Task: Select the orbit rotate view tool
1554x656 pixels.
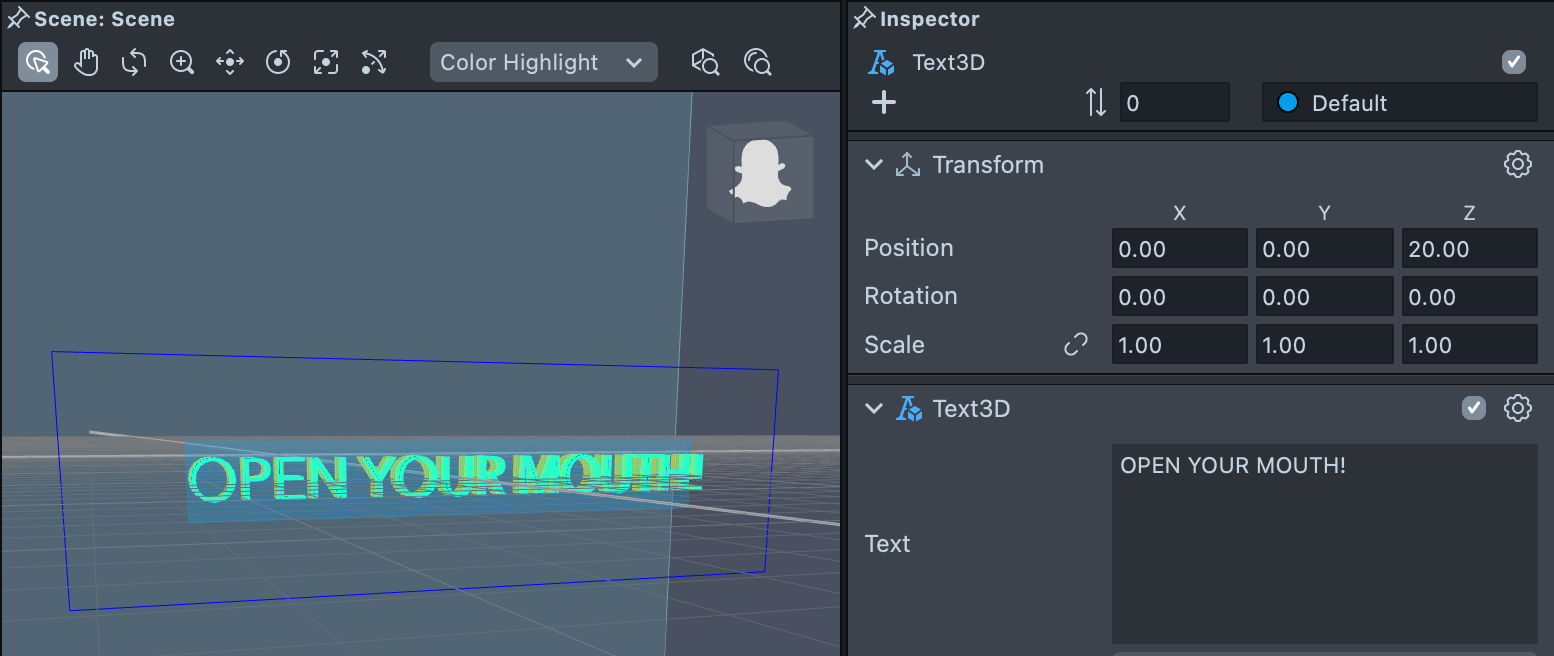Action: pyautogui.click(x=134, y=62)
